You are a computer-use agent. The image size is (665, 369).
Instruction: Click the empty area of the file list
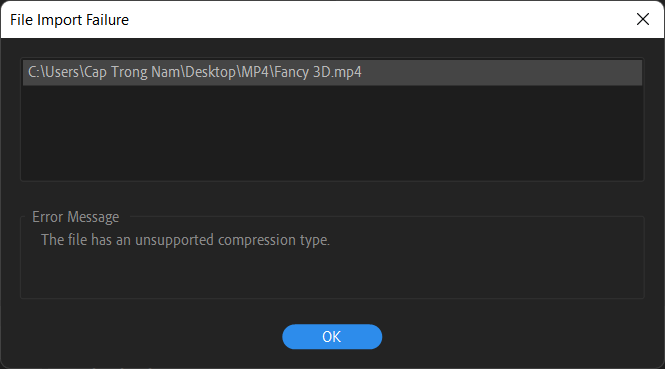tap(332, 132)
